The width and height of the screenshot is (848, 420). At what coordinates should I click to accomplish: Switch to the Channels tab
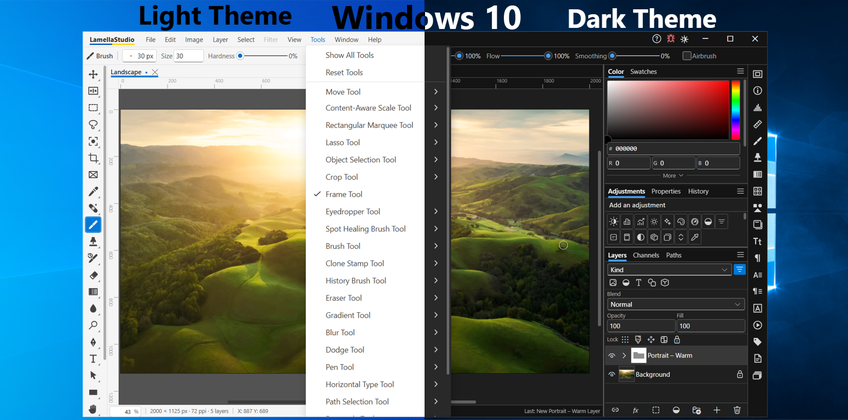[646, 255]
